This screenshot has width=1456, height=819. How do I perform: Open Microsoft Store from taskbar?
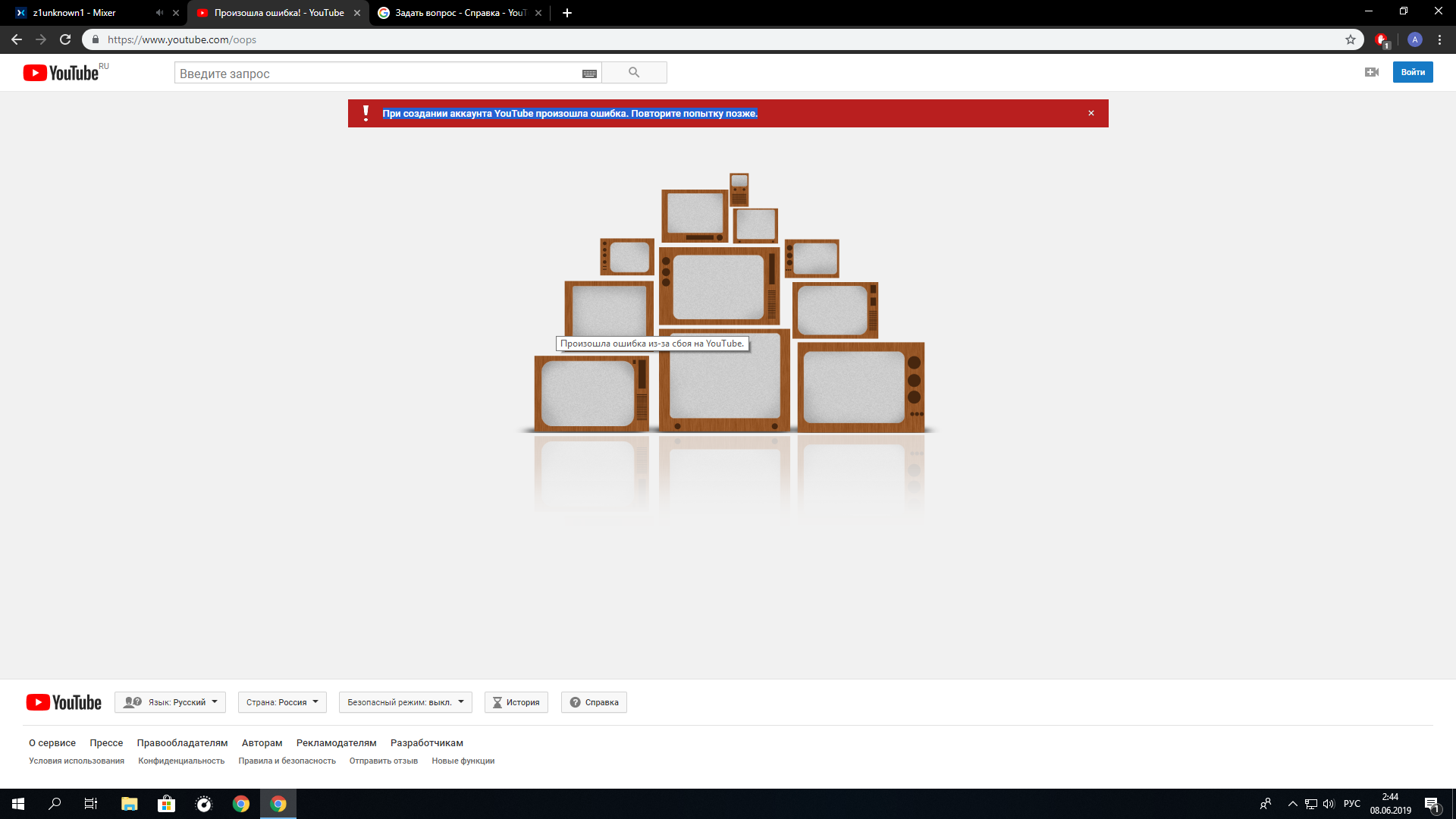[x=166, y=804]
